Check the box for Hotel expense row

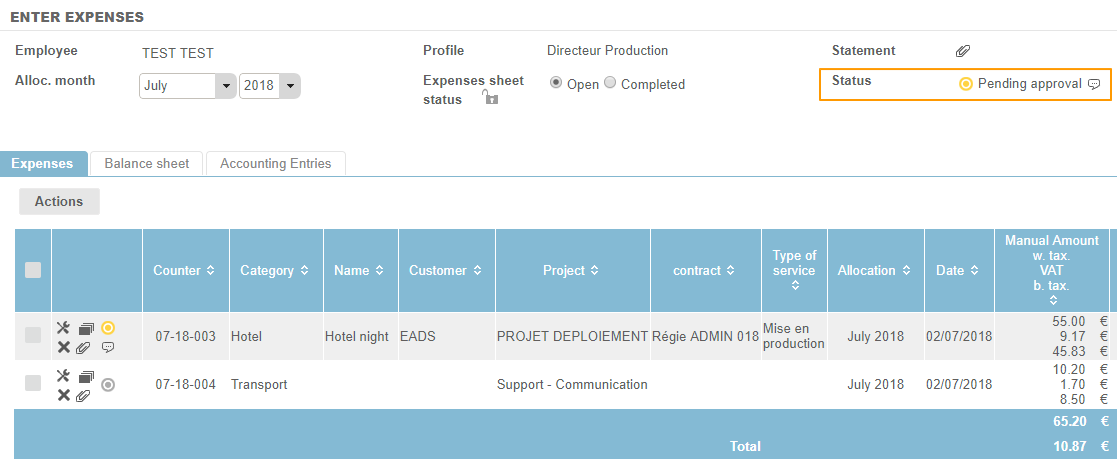click(x=33, y=336)
